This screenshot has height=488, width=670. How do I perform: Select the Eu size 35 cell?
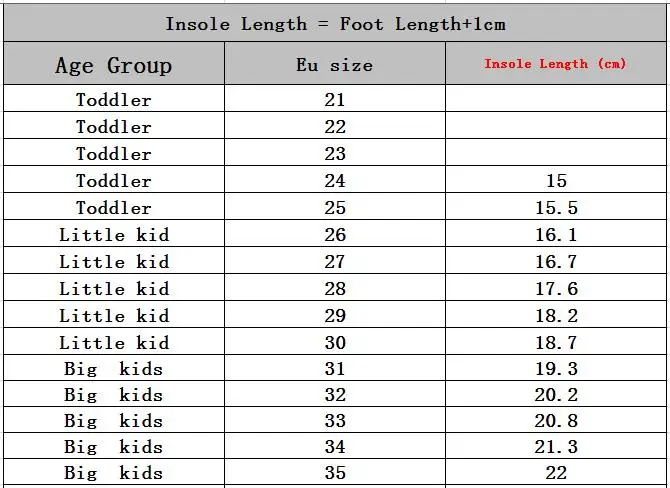point(335,473)
